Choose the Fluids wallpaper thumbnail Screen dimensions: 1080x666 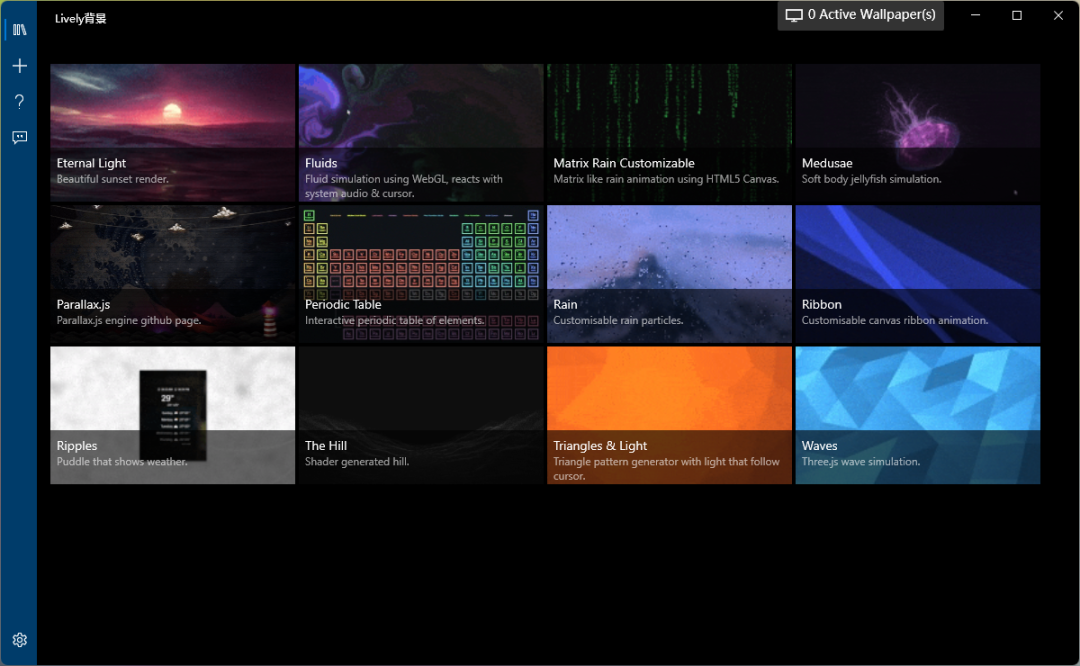tap(421, 132)
